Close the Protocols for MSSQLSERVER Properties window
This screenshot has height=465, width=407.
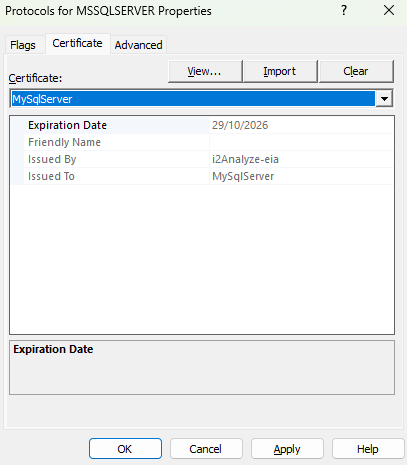click(x=389, y=11)
